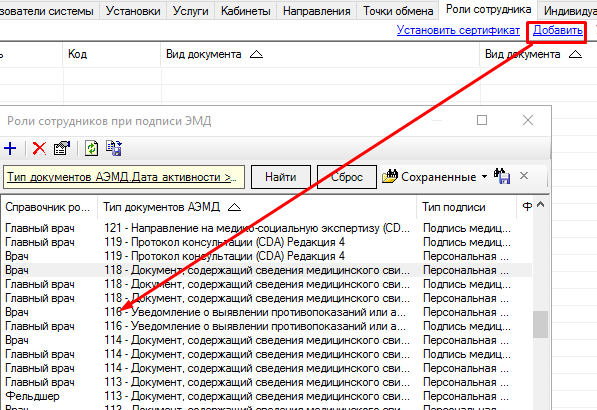The height and width of the screenshot is (410, 597).
Task: Save current filter with the binoculars-disk icon
Action: point(502,176)
